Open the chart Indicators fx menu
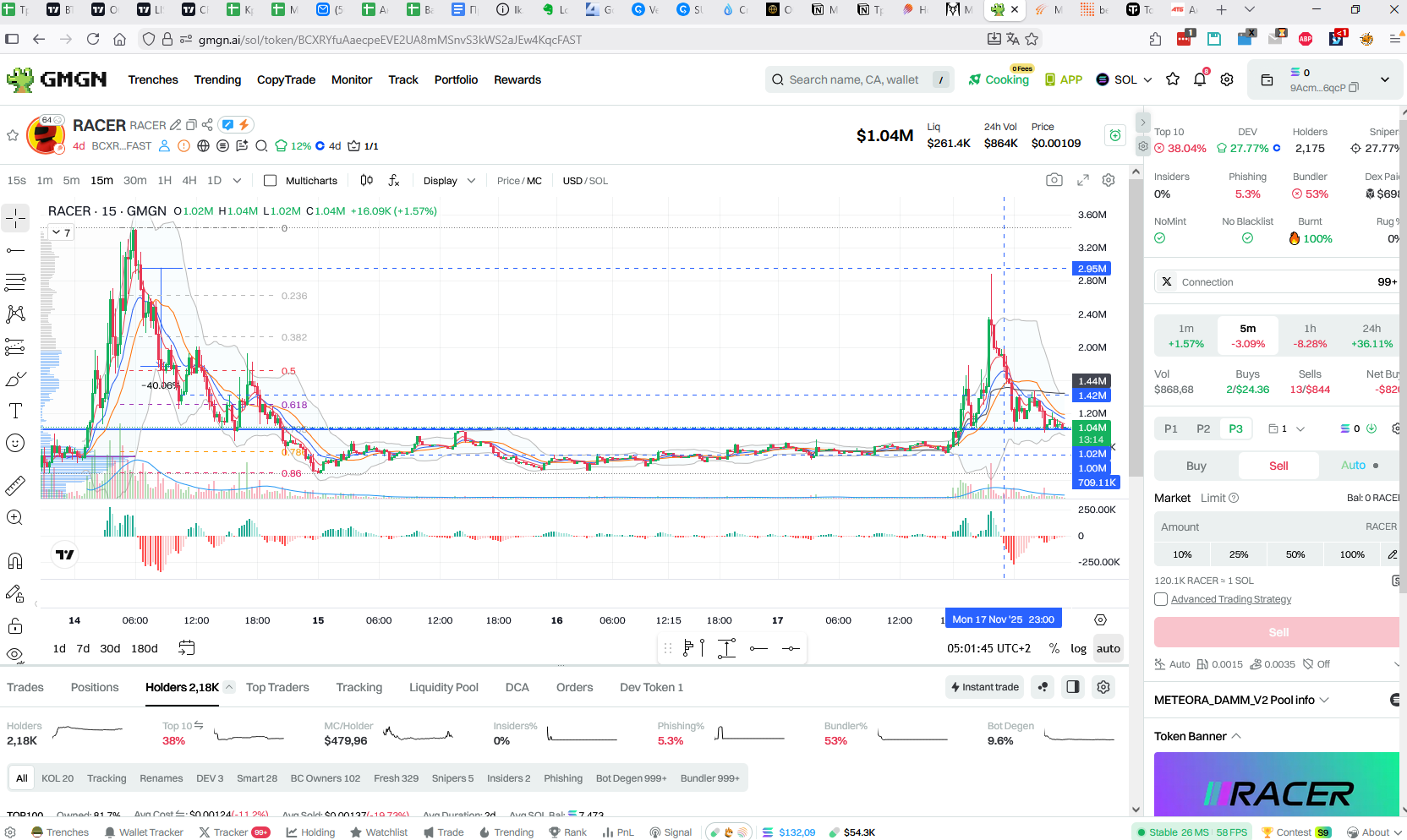 (x=394, y=180)
